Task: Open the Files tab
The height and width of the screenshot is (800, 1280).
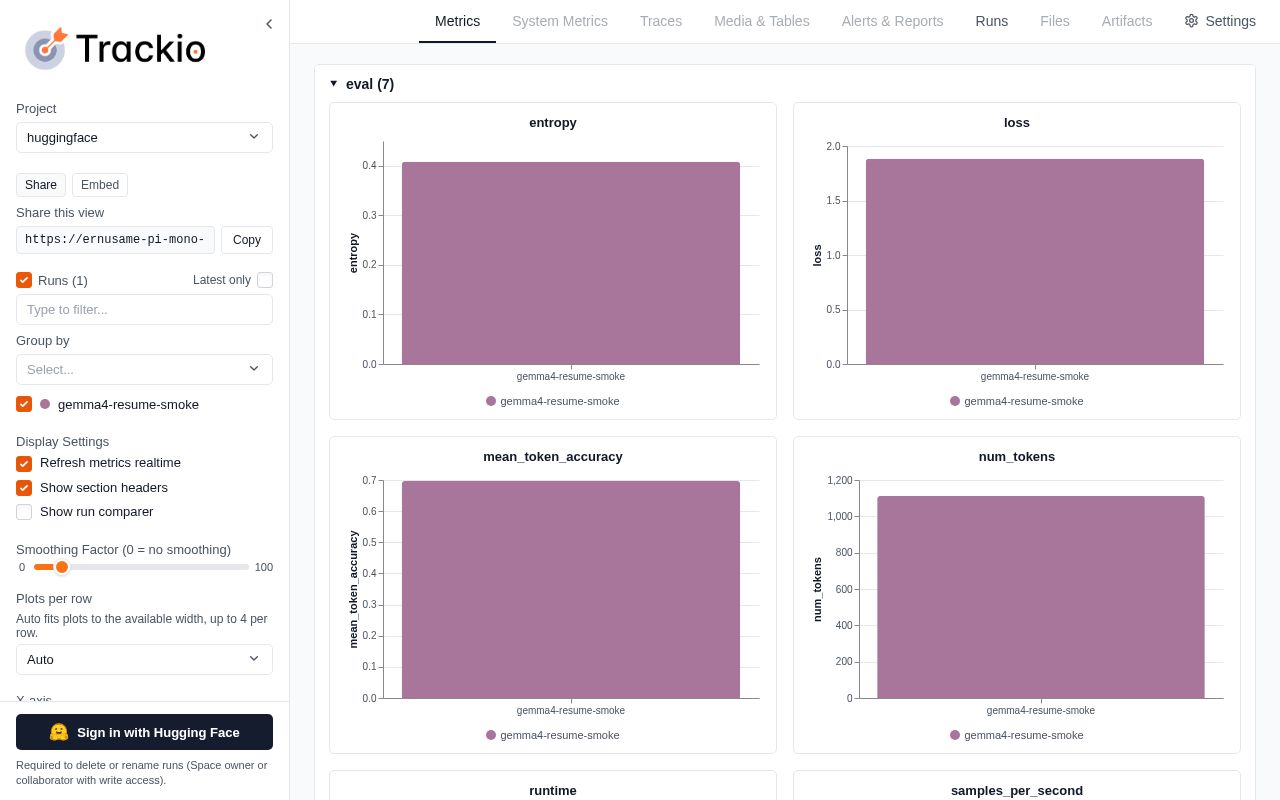Action: click(1055, 21)
